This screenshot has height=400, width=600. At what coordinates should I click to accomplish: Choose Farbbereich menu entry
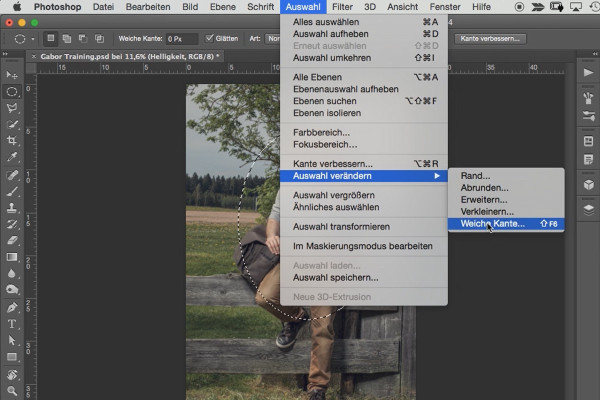pyautogui.click(x=364, y=132)
